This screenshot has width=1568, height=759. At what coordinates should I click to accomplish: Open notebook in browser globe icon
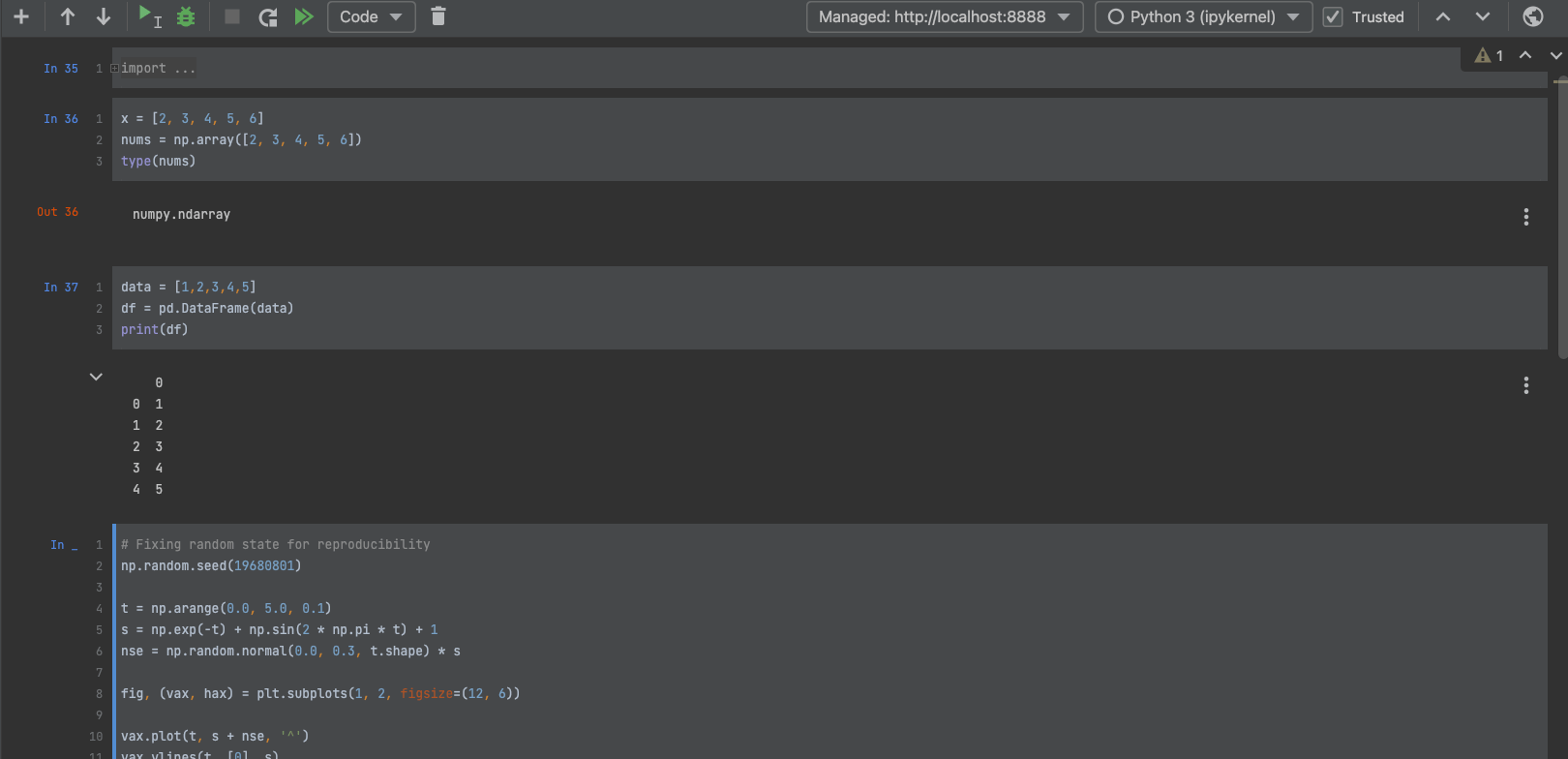(x=1532, y=16)
